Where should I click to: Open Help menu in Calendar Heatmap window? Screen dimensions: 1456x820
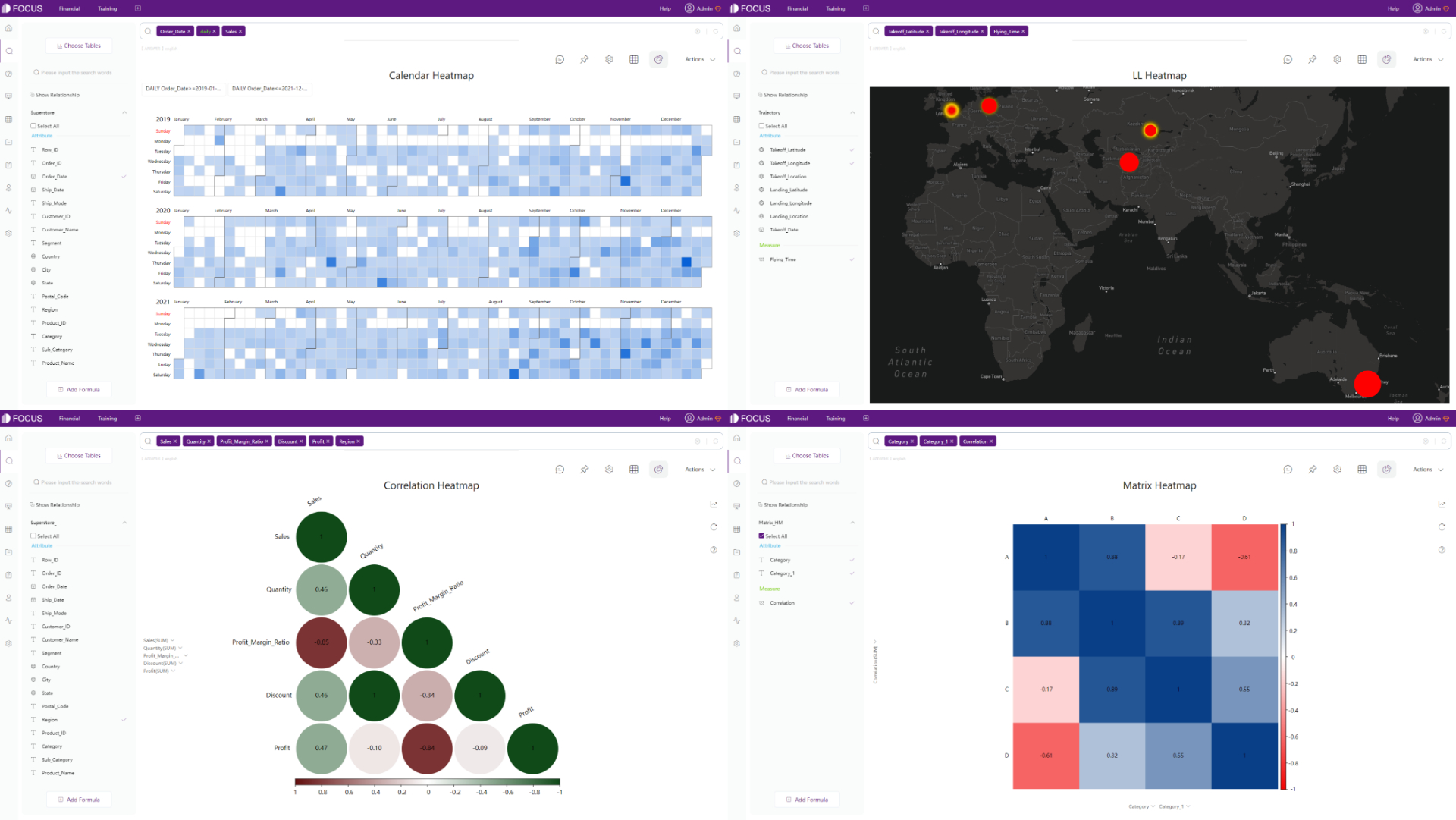tap(665, 8)
